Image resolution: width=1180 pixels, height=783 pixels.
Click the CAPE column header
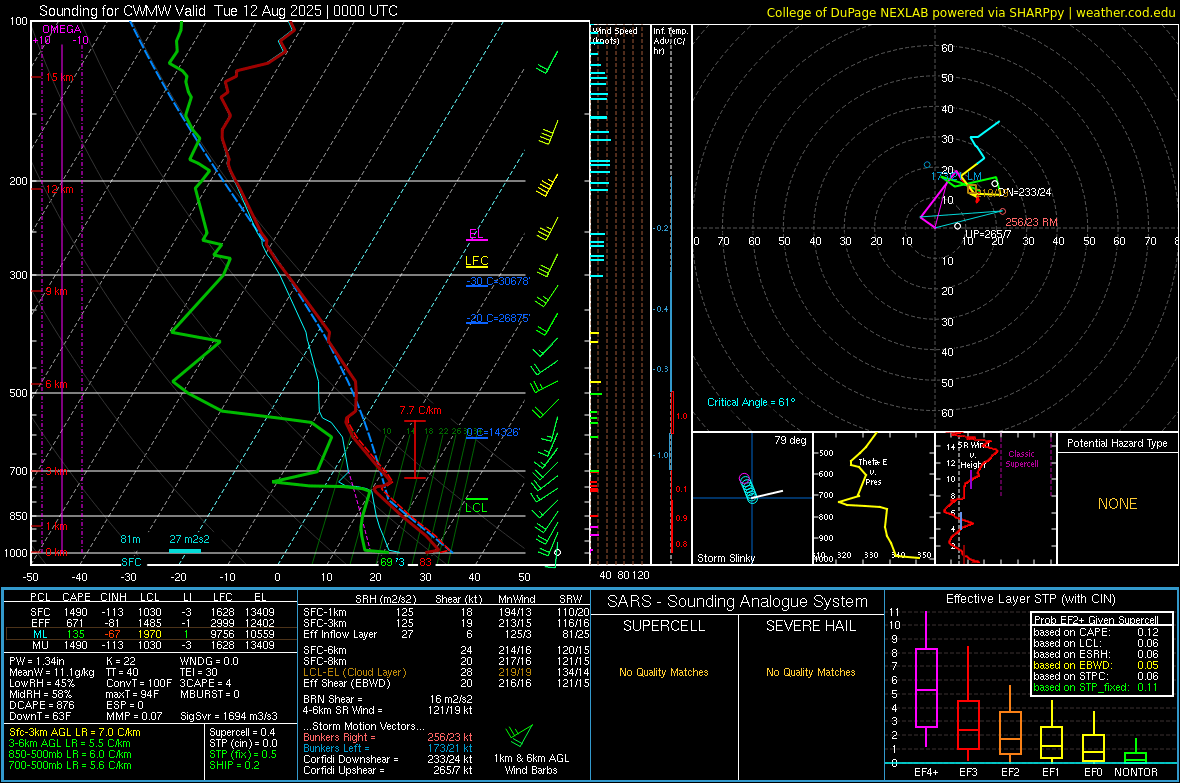coord(76,598)
